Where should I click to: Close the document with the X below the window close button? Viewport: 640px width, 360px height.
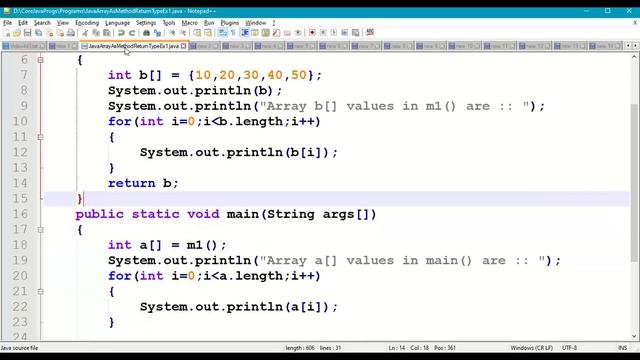(x=635, y=23)
